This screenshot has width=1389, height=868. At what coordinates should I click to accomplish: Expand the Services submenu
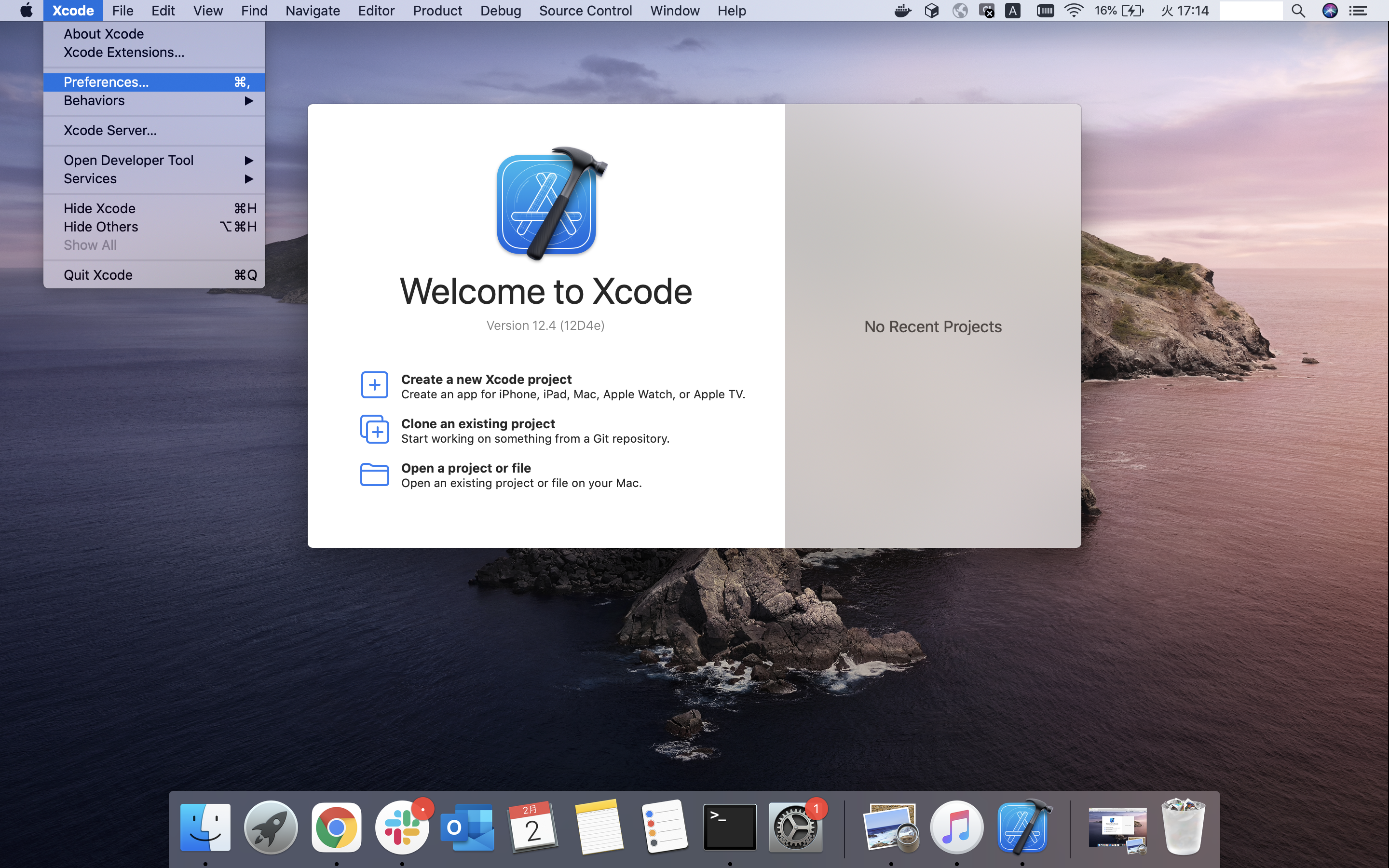154,178
